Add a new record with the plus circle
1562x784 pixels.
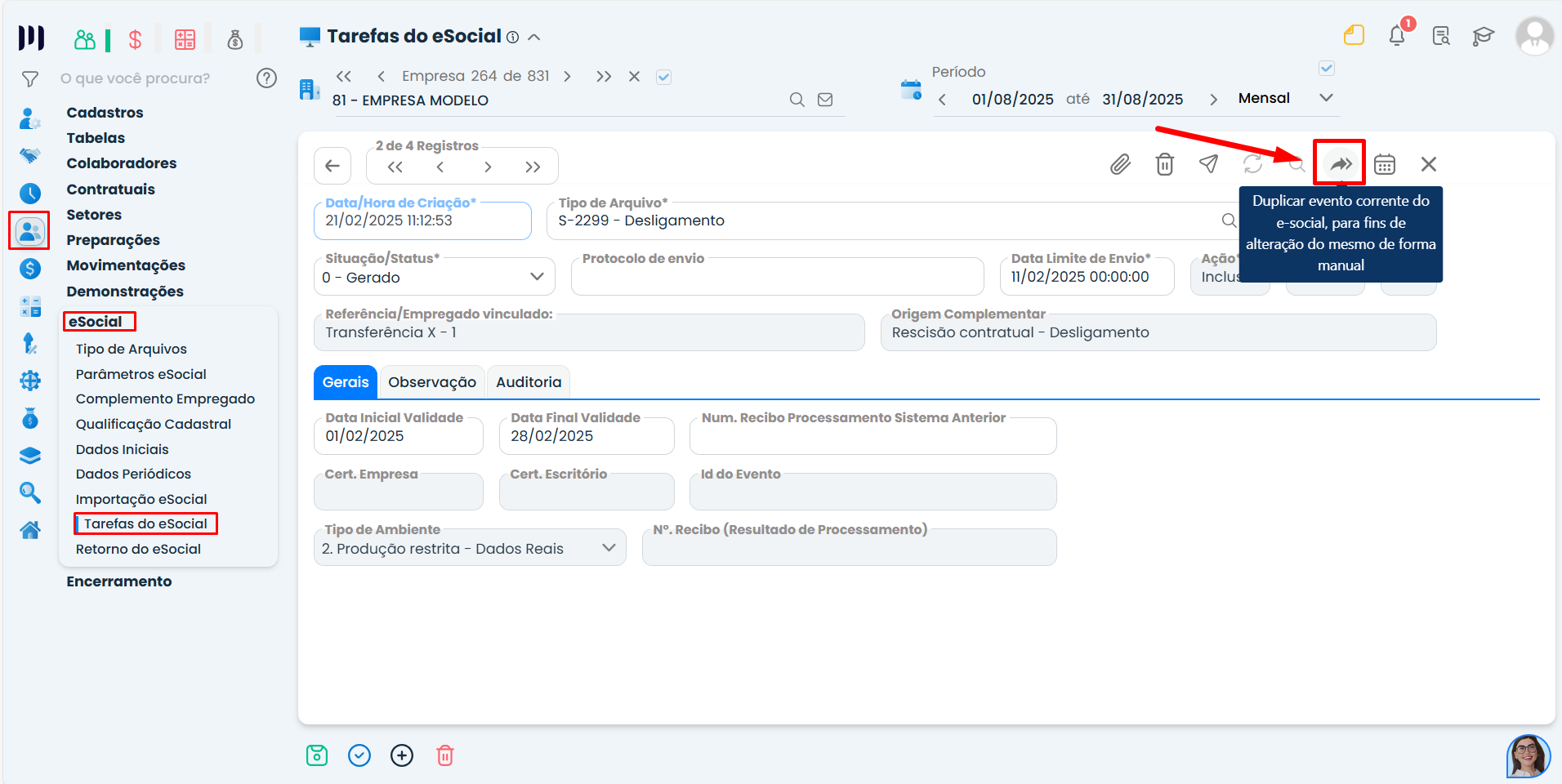[402, 755]
